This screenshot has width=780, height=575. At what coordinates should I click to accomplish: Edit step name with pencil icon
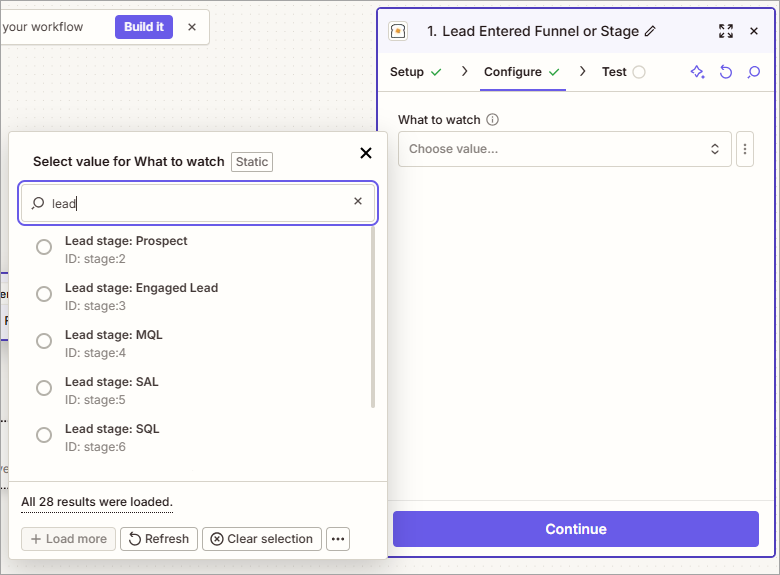point(650,31)
